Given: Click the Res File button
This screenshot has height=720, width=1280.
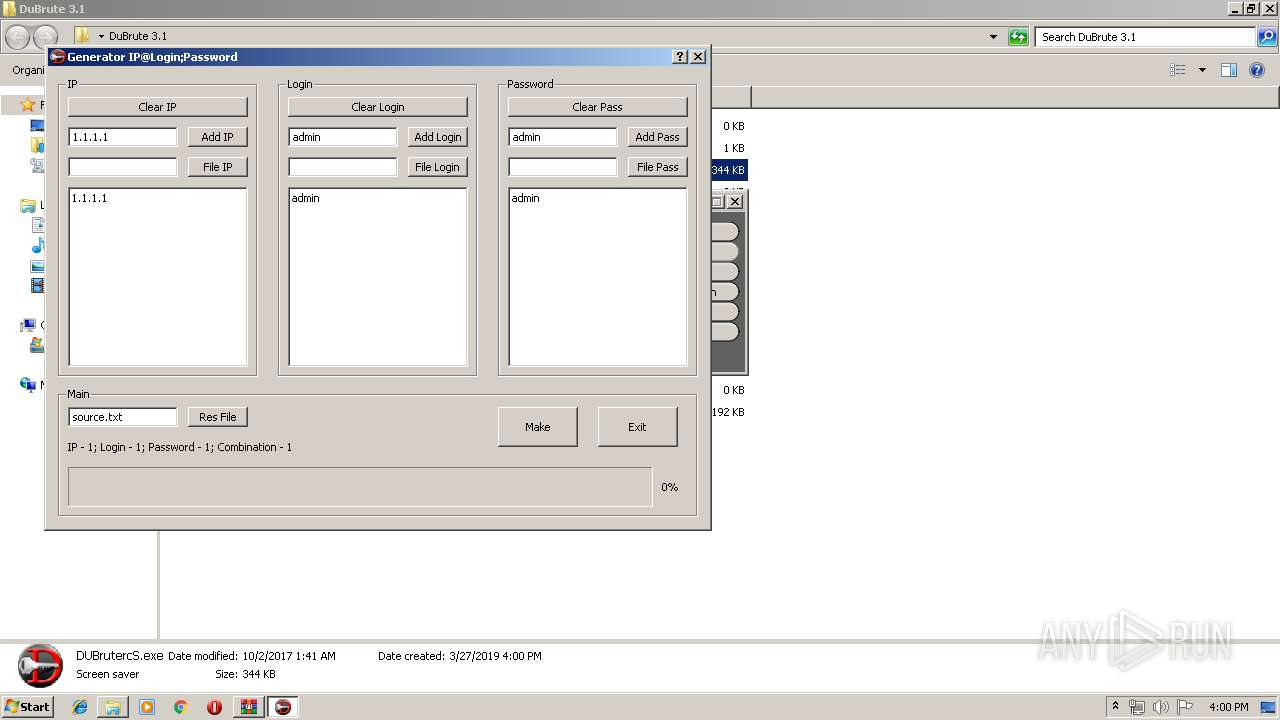Looking at the screenshot, I should point(217,417).
